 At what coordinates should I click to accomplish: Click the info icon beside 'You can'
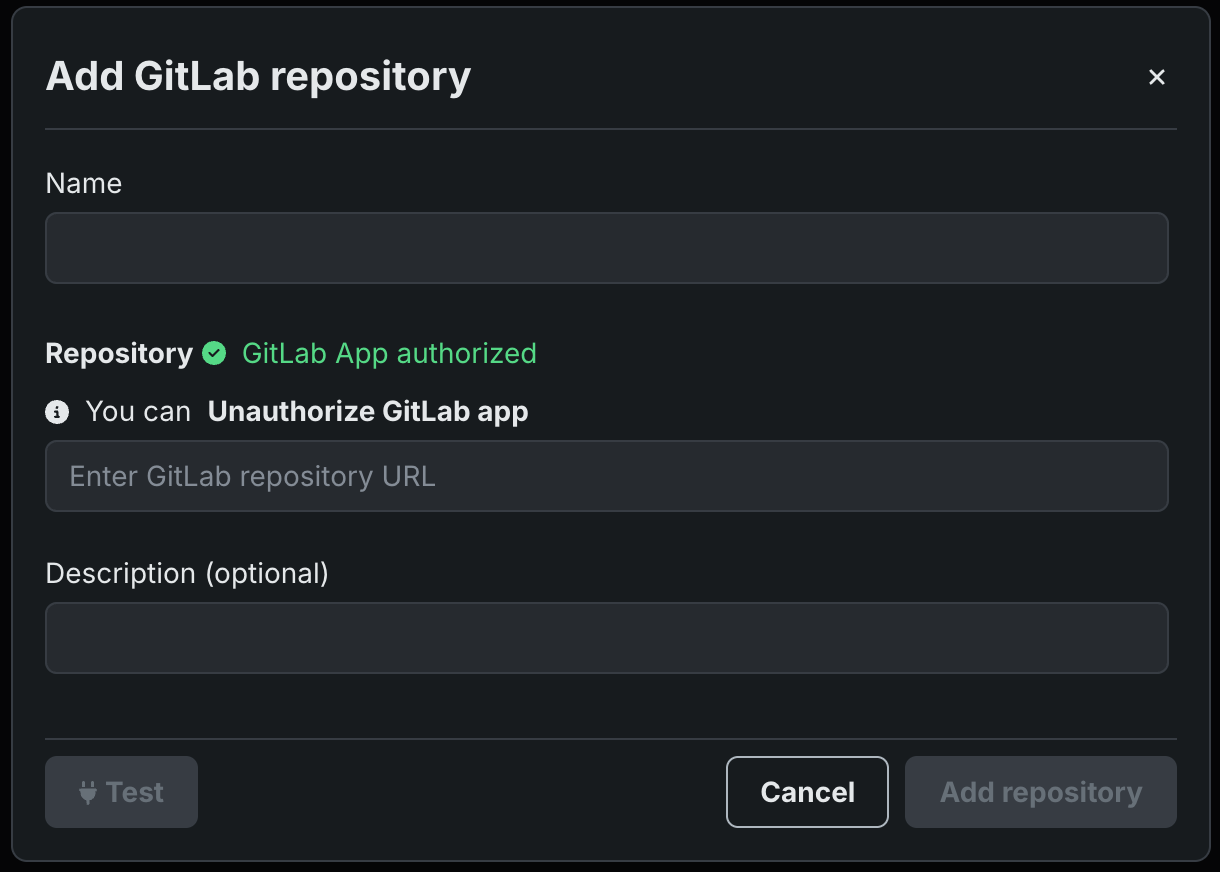click(x=58, y=411)
